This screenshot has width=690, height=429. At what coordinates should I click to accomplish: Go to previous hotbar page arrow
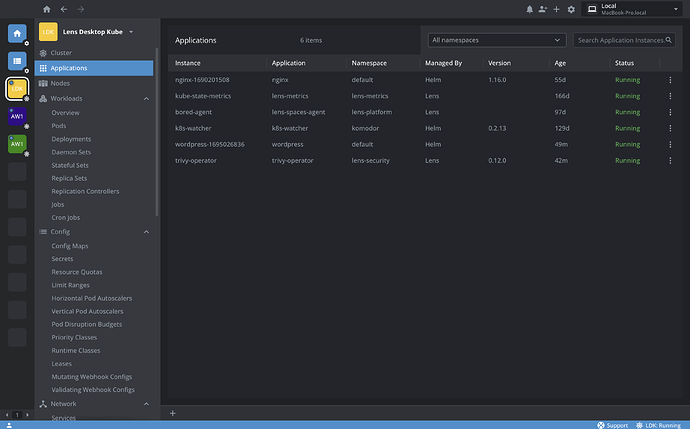coord(7,414)
